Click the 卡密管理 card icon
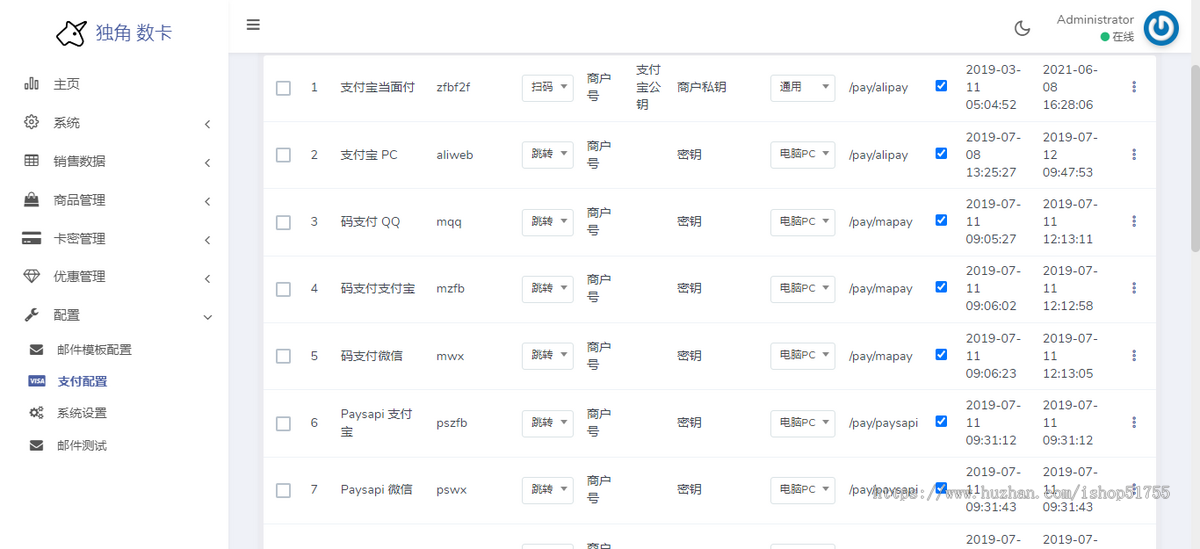Screen dimensions: 1200x549 32,239
